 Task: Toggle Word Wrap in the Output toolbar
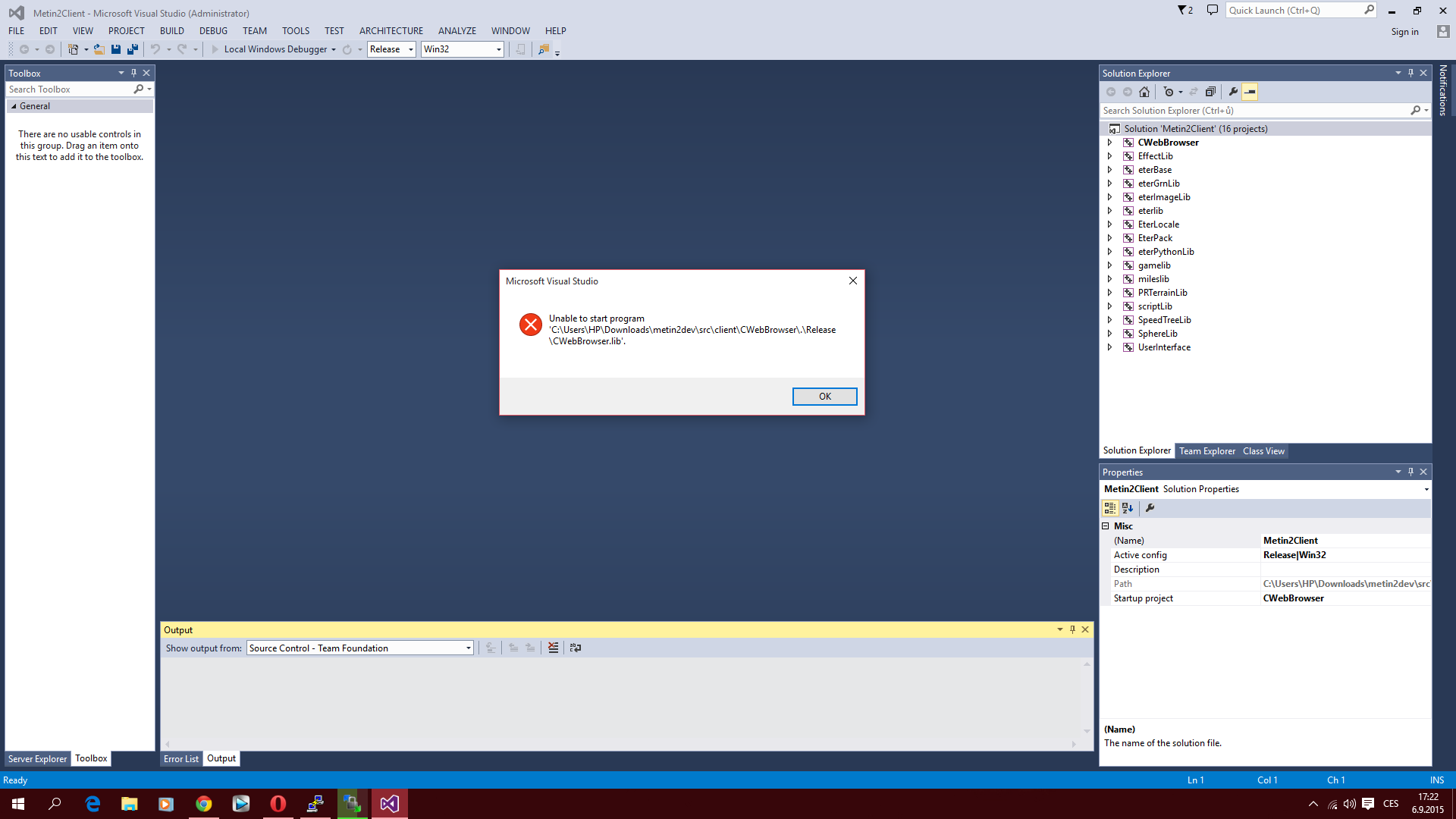point(576,648)
